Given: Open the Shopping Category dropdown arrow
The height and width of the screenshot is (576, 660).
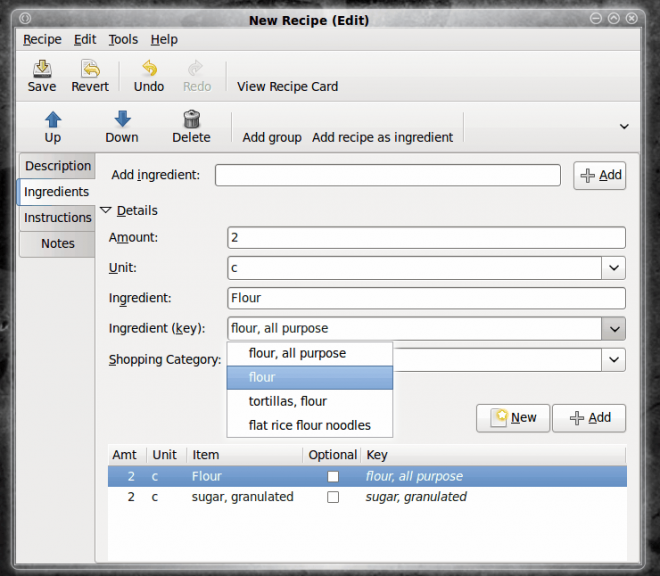Looking at the screenshot, I should tap(613, 360).
